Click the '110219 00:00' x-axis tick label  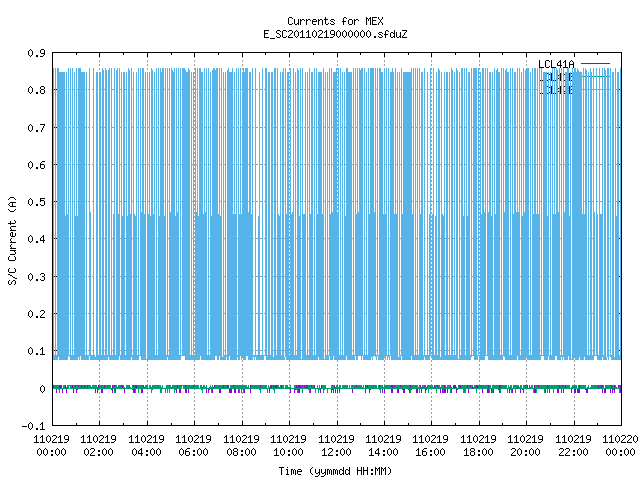tap(51, 446)
